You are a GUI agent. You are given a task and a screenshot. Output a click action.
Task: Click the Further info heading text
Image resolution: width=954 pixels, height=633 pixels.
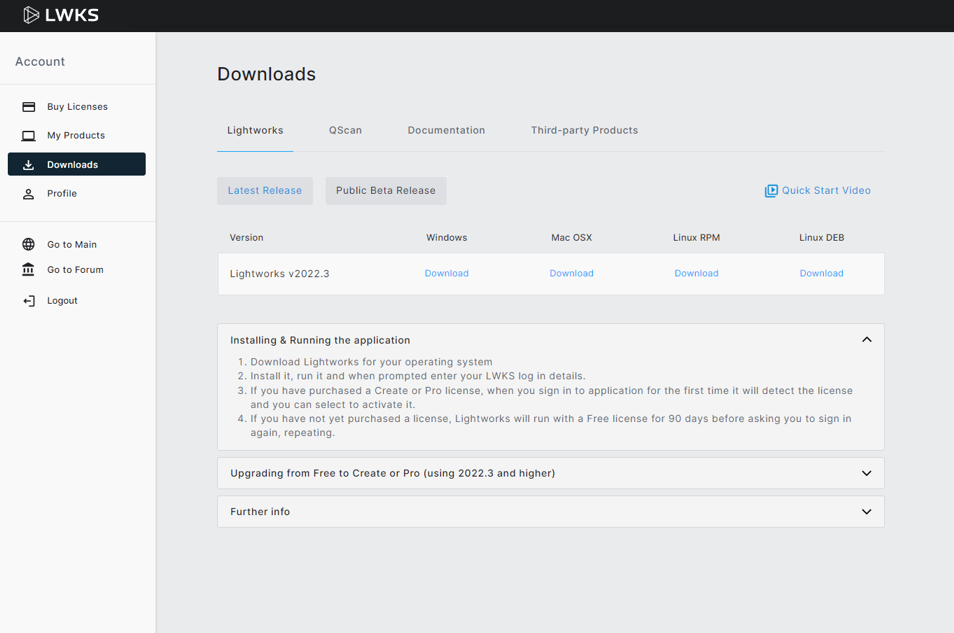tap(260, 512)
